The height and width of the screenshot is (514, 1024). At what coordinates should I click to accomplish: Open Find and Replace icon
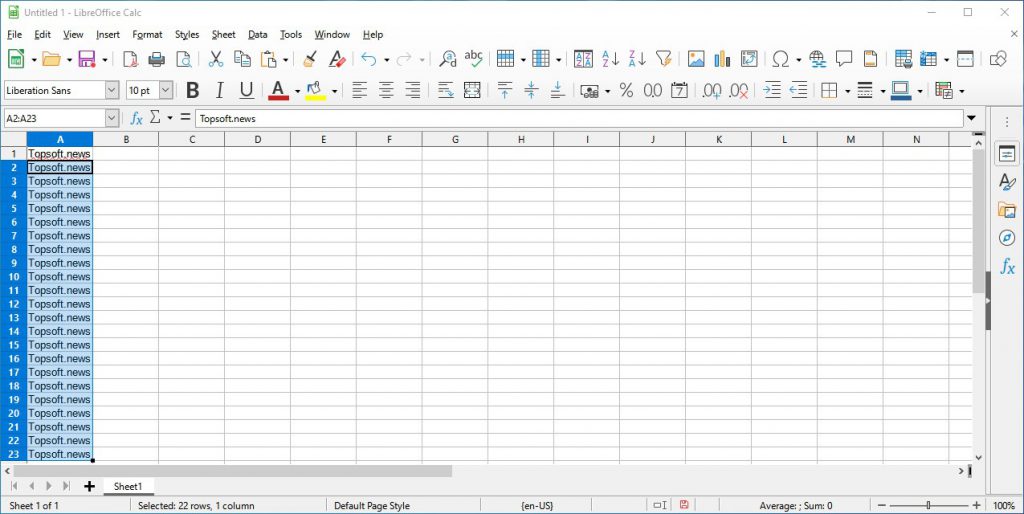(447, 59)
